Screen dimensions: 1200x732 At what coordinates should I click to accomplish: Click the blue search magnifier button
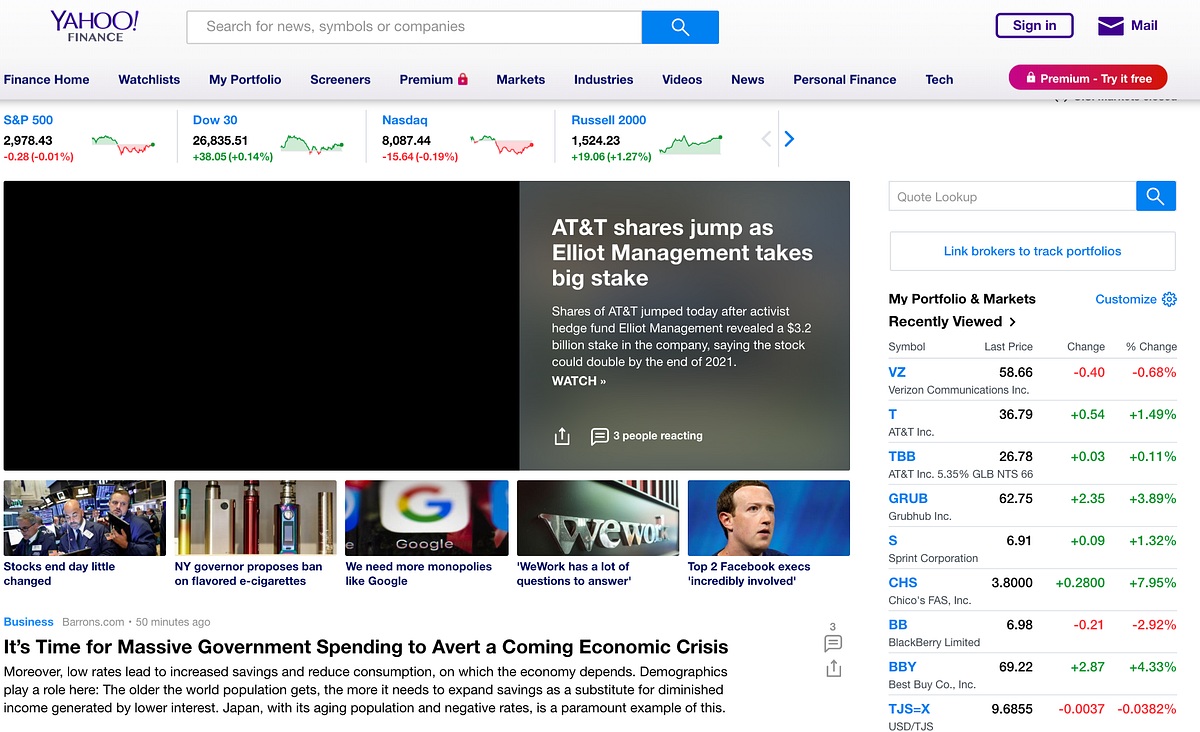[680, 27]
